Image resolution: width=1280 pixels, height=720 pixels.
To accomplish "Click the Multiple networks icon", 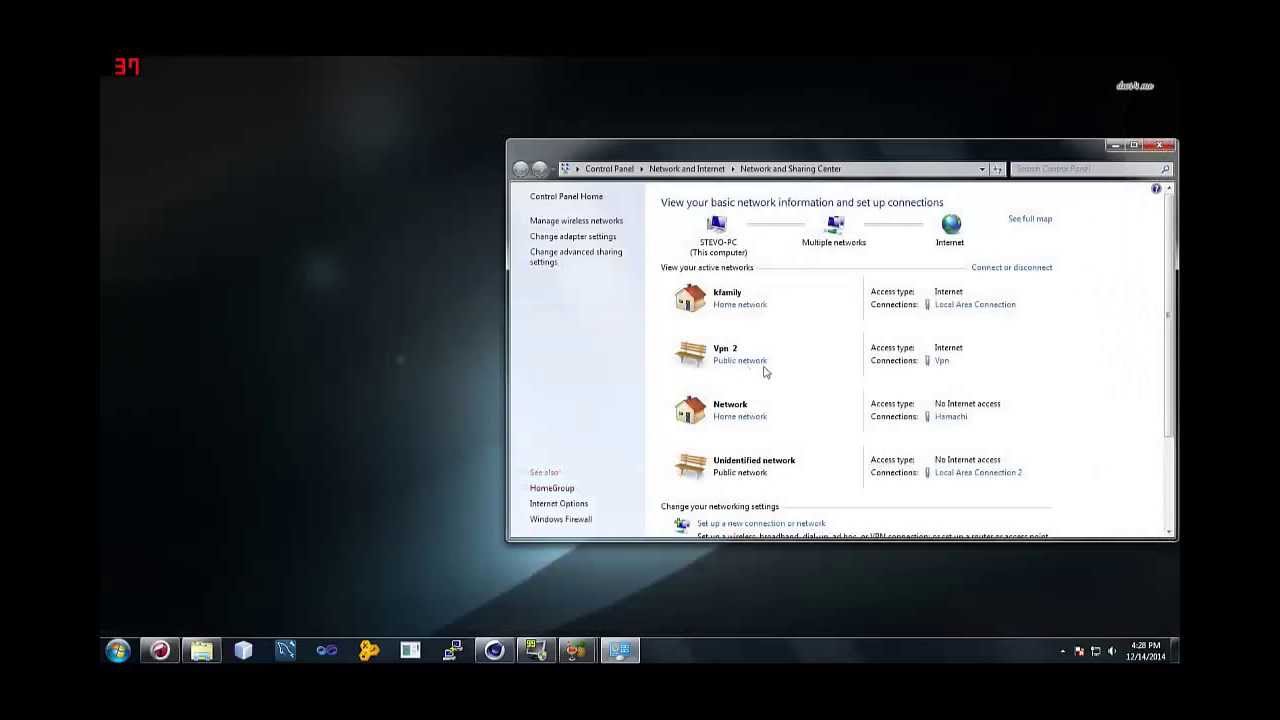I will point(835,224).
